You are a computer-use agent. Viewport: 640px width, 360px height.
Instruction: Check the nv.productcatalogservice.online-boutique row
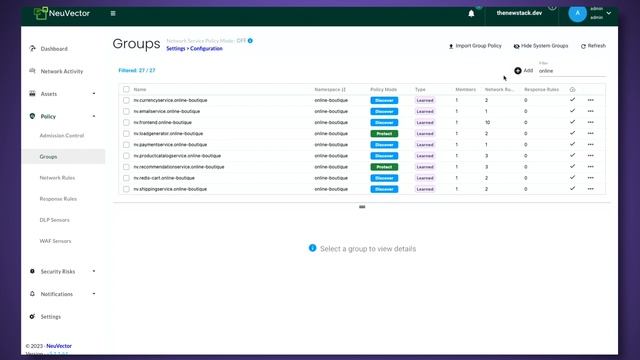pyautogui.click(x=126, y=156)
